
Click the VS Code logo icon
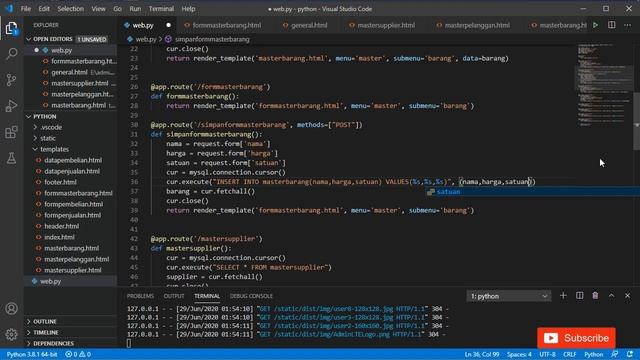9,9
